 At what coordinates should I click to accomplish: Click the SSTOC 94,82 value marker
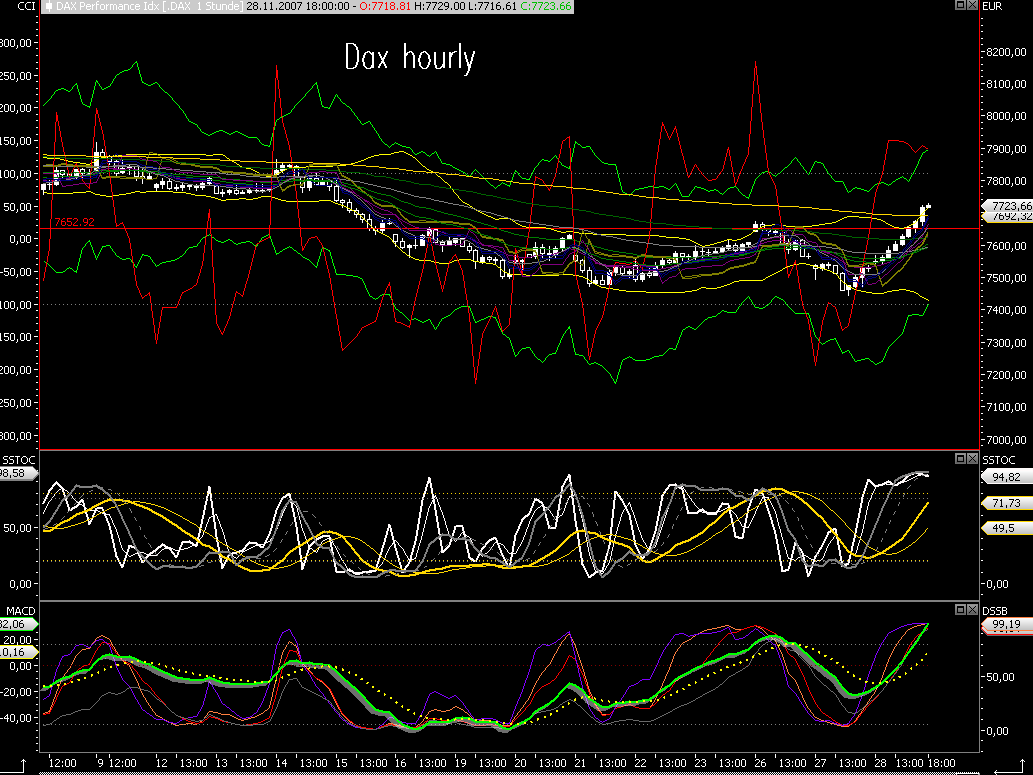click(x=1005, y=478)
